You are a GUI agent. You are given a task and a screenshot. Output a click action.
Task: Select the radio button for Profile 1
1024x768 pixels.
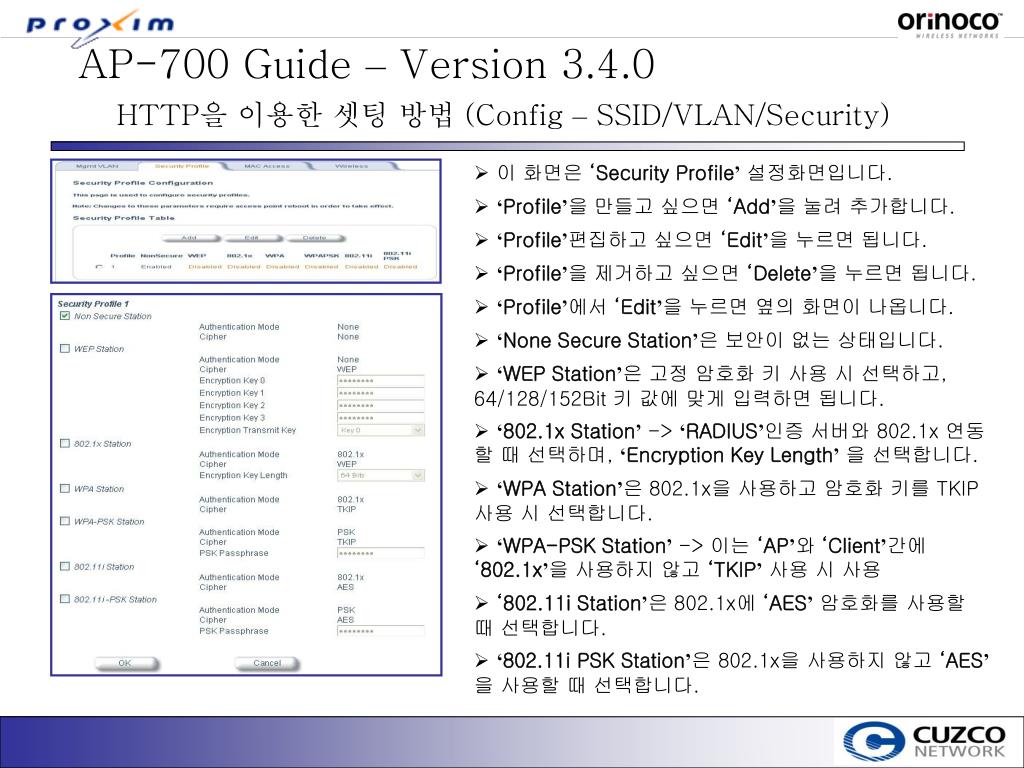tap(99, 267)
